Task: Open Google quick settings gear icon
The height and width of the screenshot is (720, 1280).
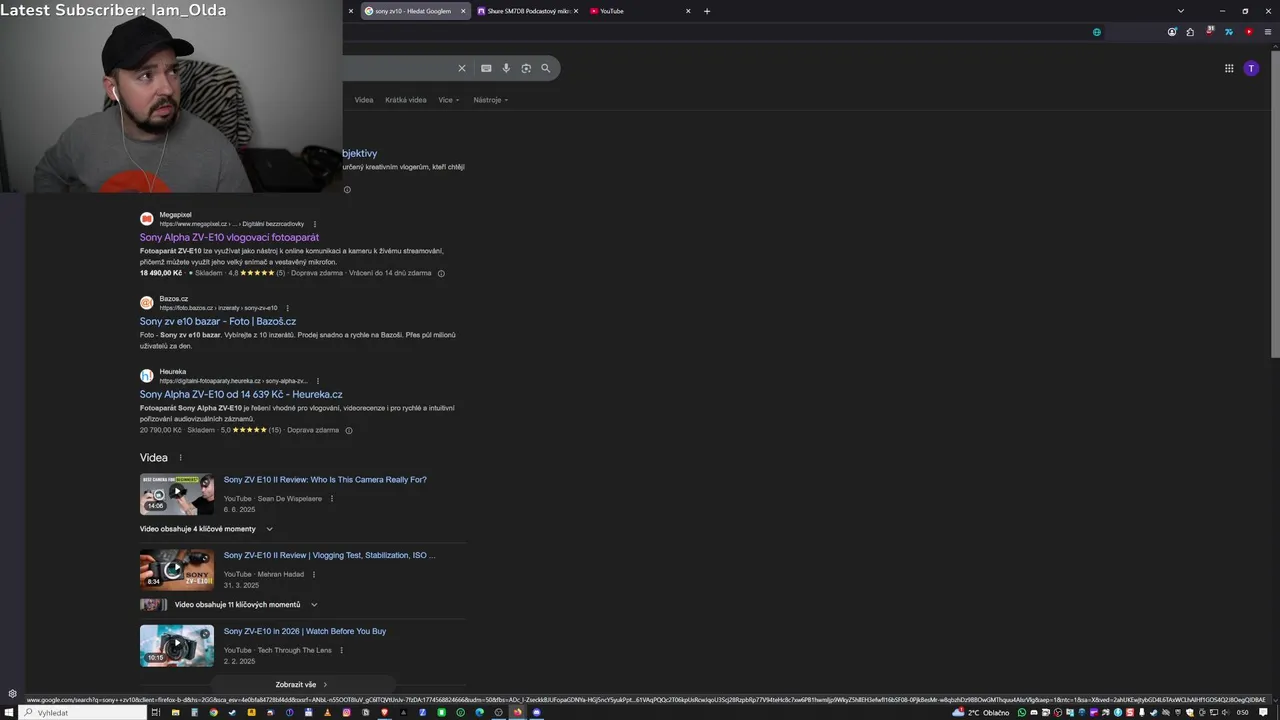Action: [12, 694]
